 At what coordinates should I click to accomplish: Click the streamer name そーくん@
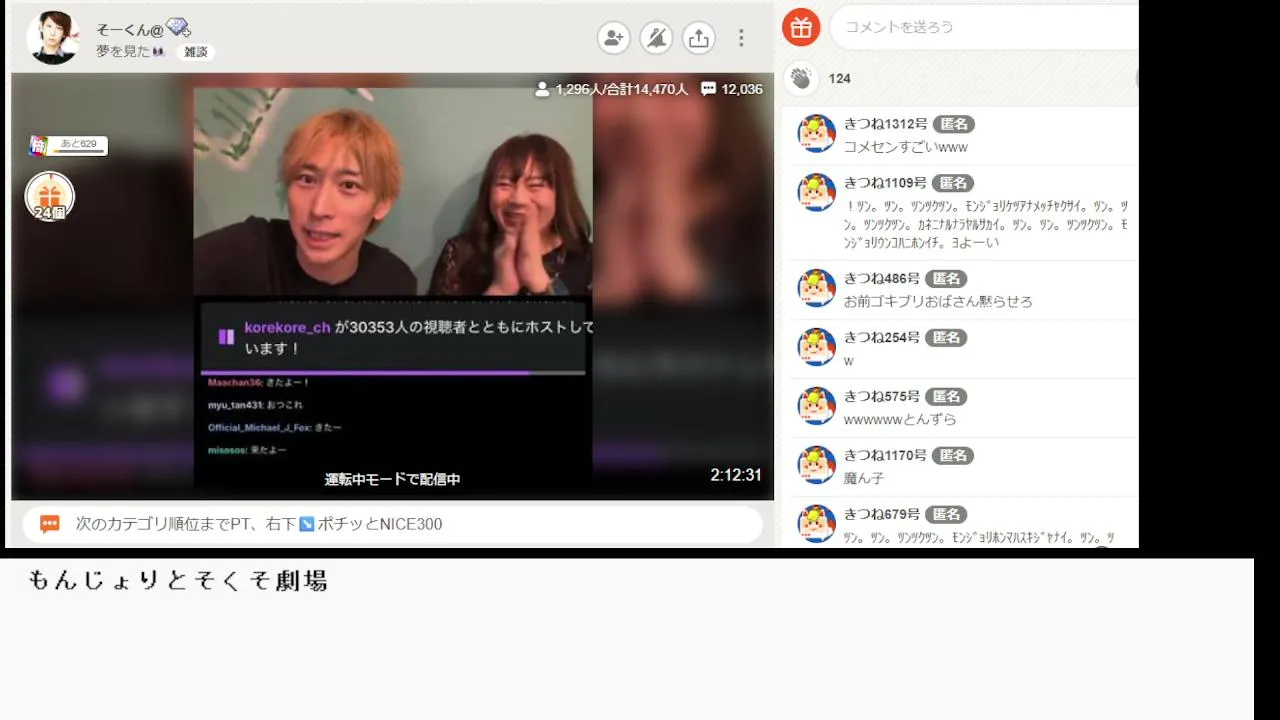tap(130, 29)
